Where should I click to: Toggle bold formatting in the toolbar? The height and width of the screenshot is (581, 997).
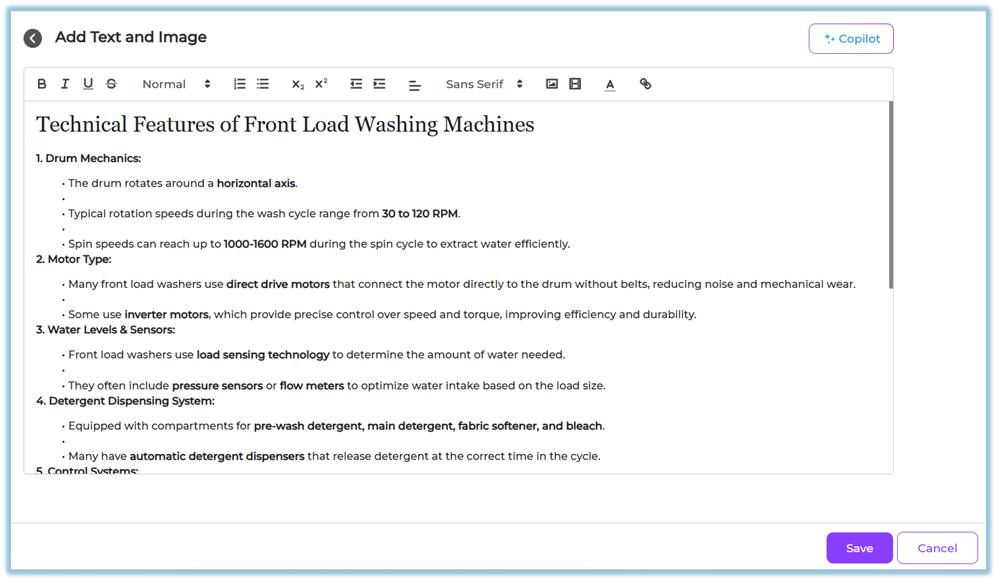pyautogui.click(x=42, y=84)
